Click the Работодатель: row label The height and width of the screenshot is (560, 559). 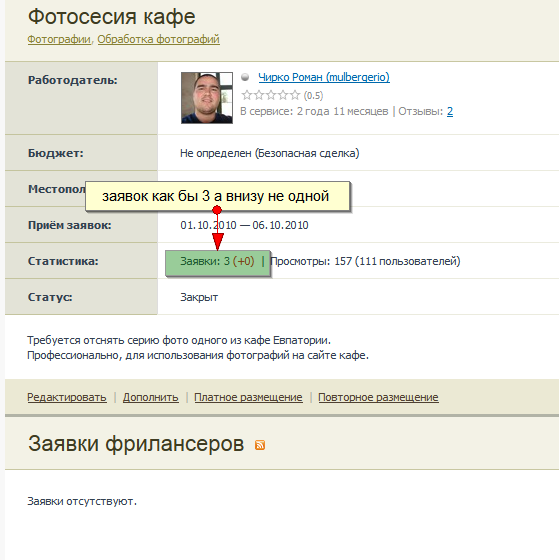(x=73, y=80)
